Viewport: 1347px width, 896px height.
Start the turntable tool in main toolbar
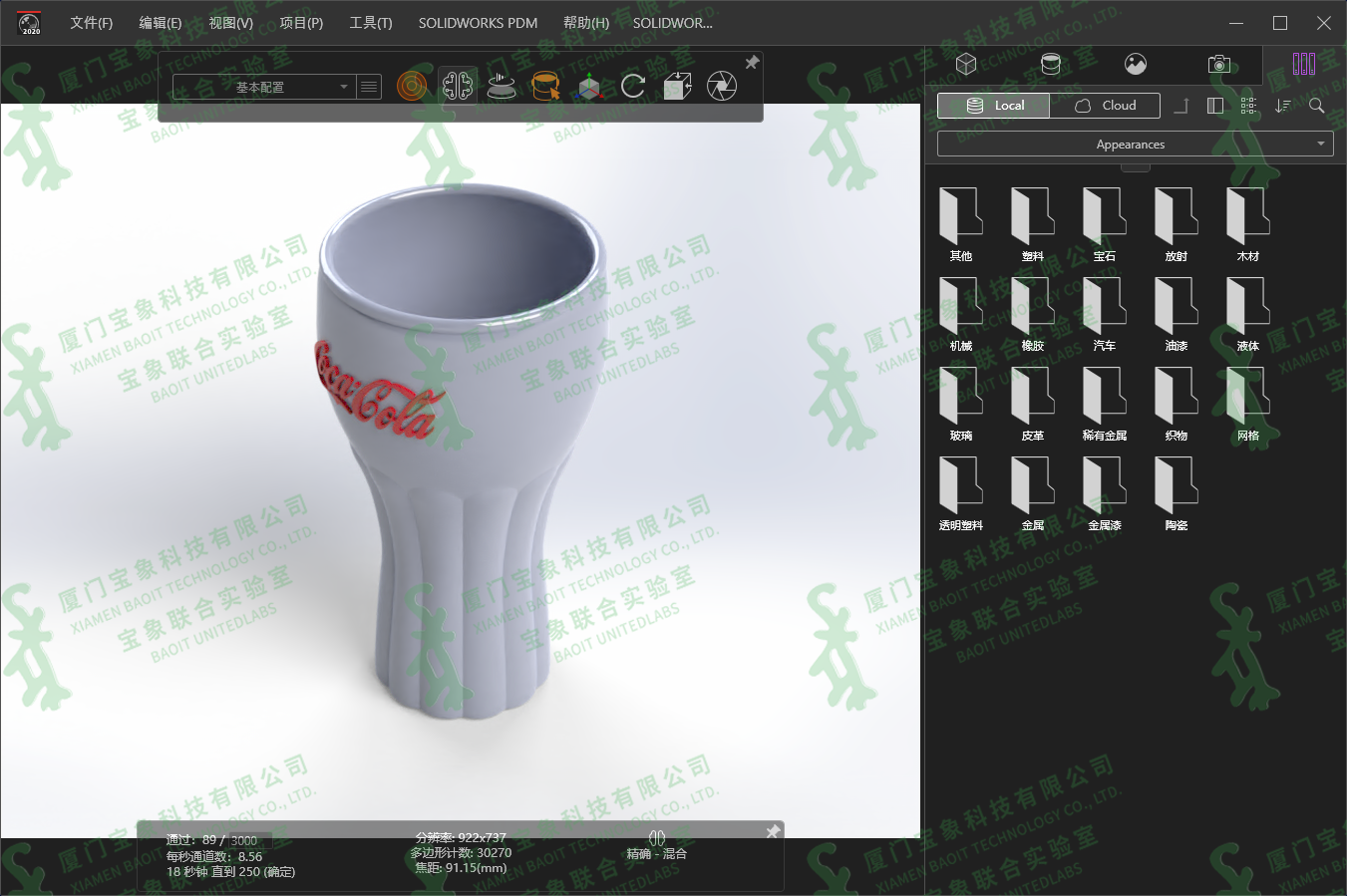502,87
